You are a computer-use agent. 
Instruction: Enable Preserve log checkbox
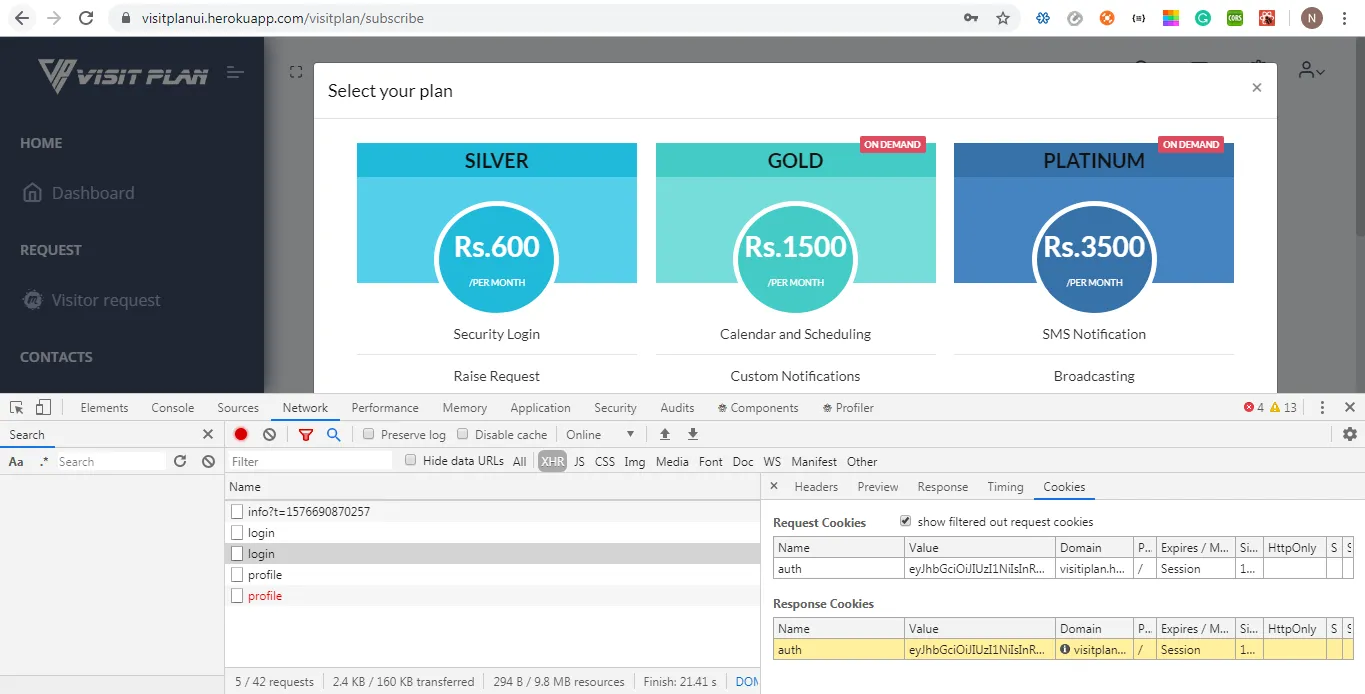coord(369,435)
